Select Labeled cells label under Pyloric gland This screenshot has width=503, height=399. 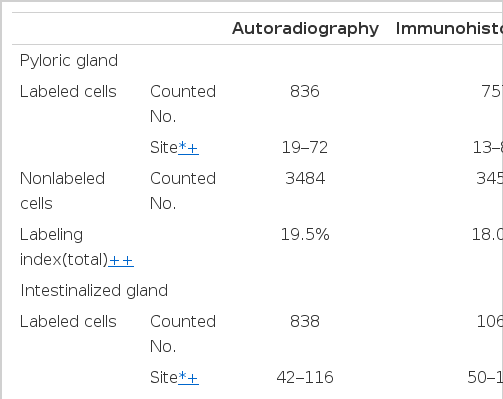click(x=68, y=91)
